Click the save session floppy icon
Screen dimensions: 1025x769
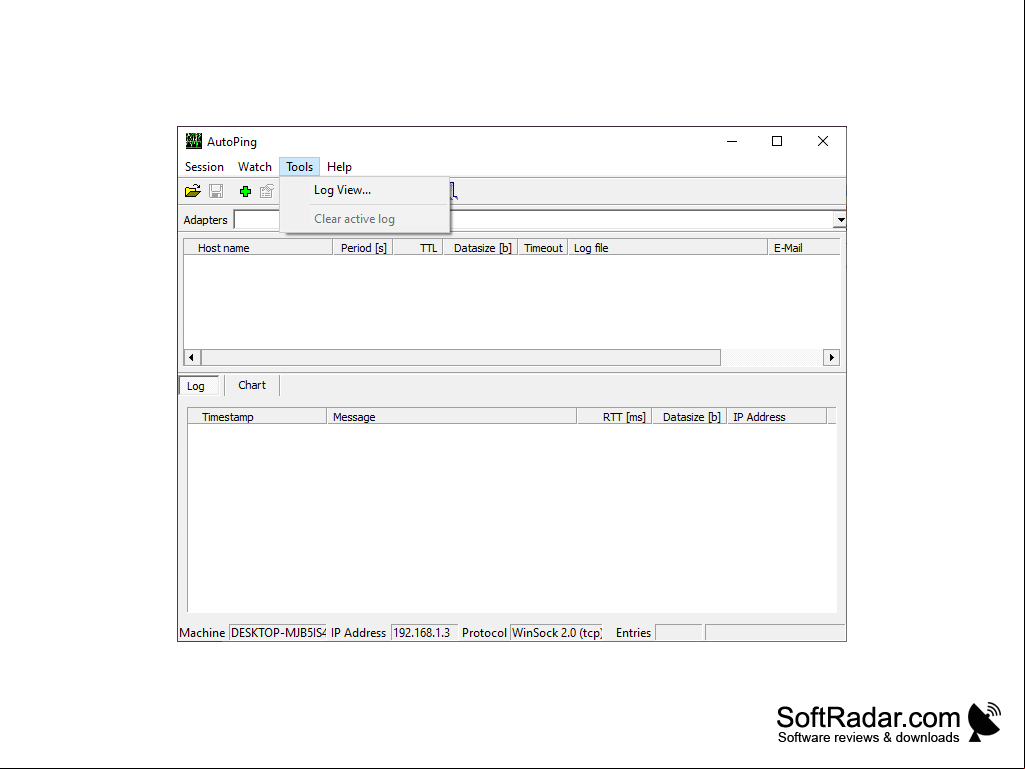pos(216,191)
